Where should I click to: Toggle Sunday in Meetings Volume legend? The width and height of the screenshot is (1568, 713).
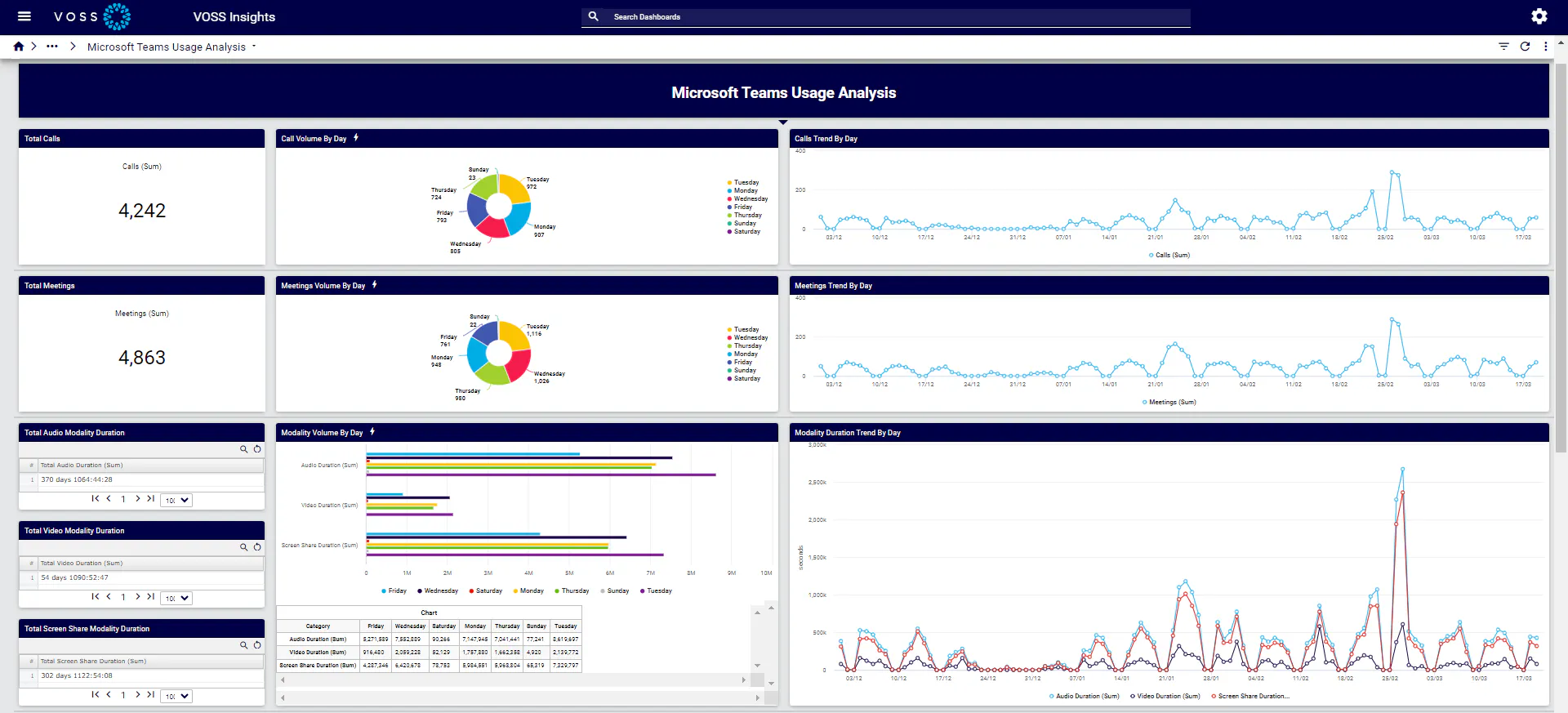(742, 371)
